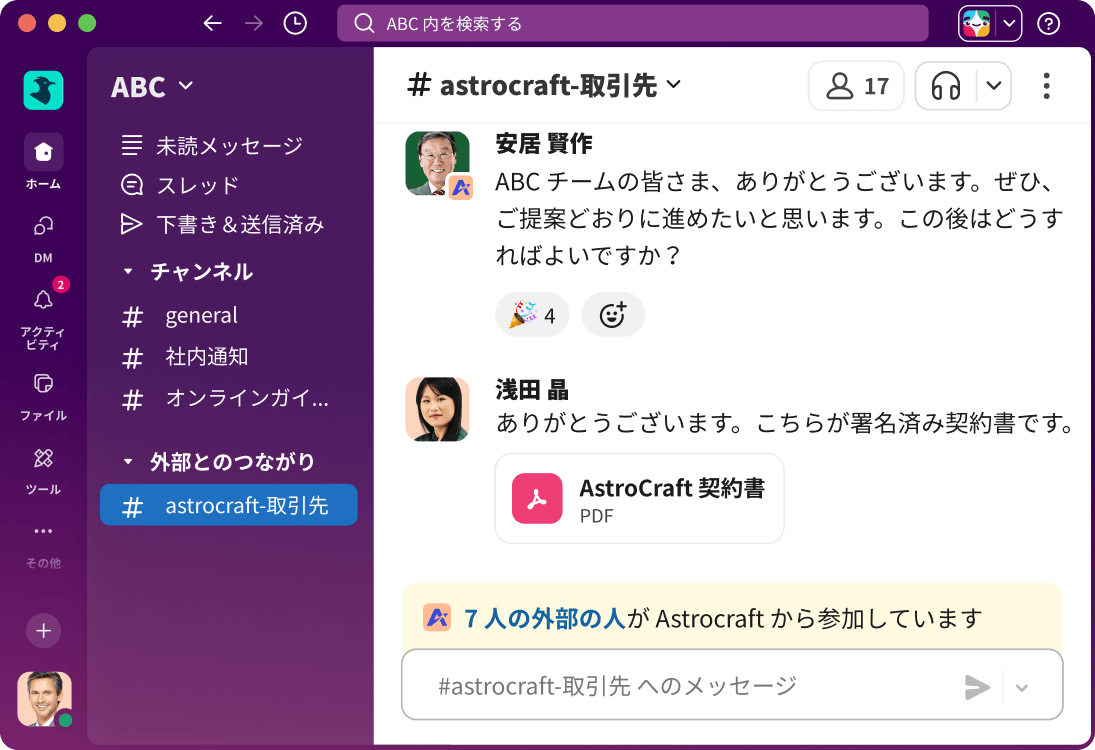This screenshot has width=1095, height=750.
Task: Add an emoji reaction to 安居's message
Action: point(613,314)
